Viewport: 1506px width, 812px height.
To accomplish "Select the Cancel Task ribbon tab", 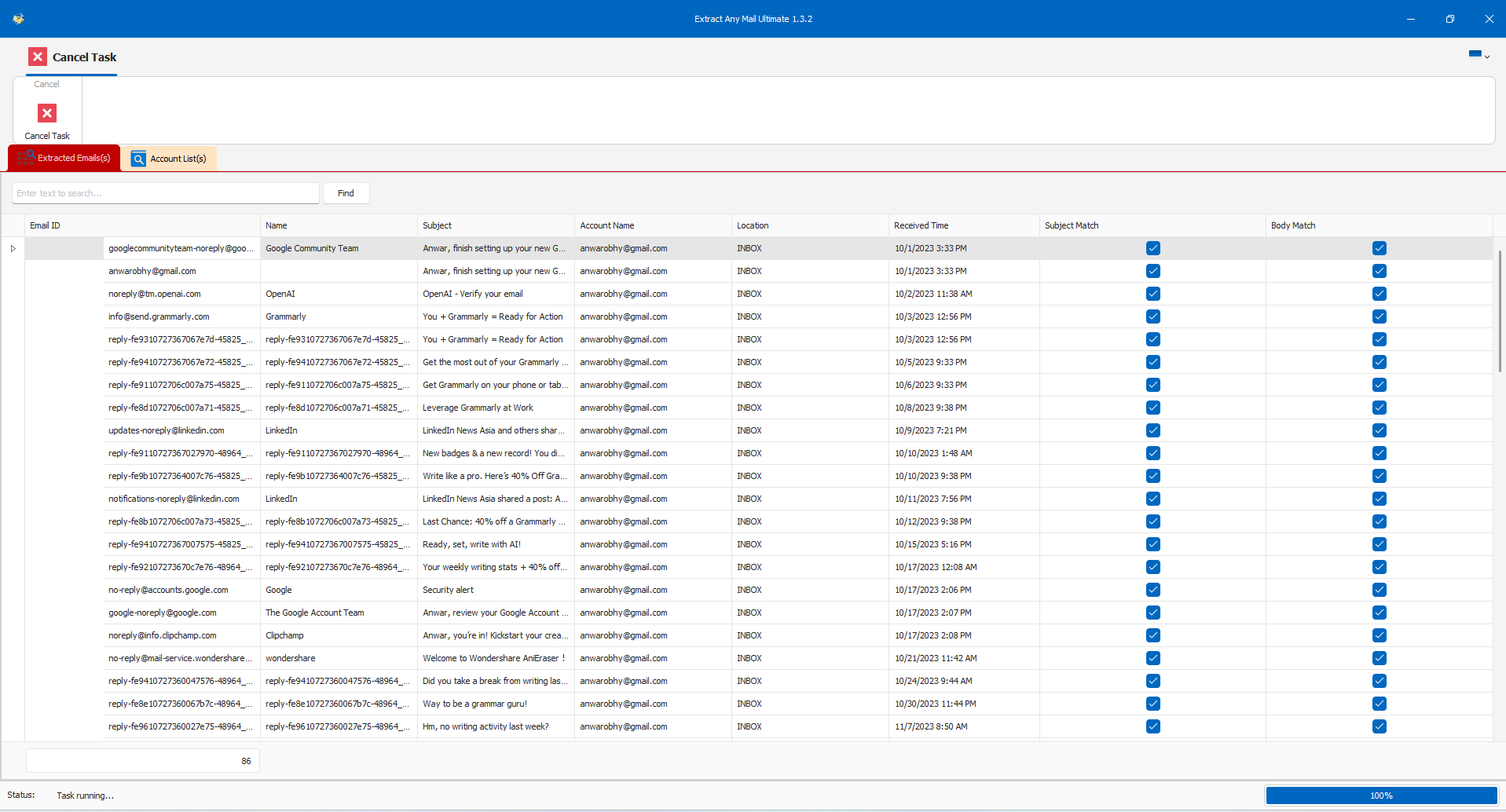I will [x=71, y=57].
